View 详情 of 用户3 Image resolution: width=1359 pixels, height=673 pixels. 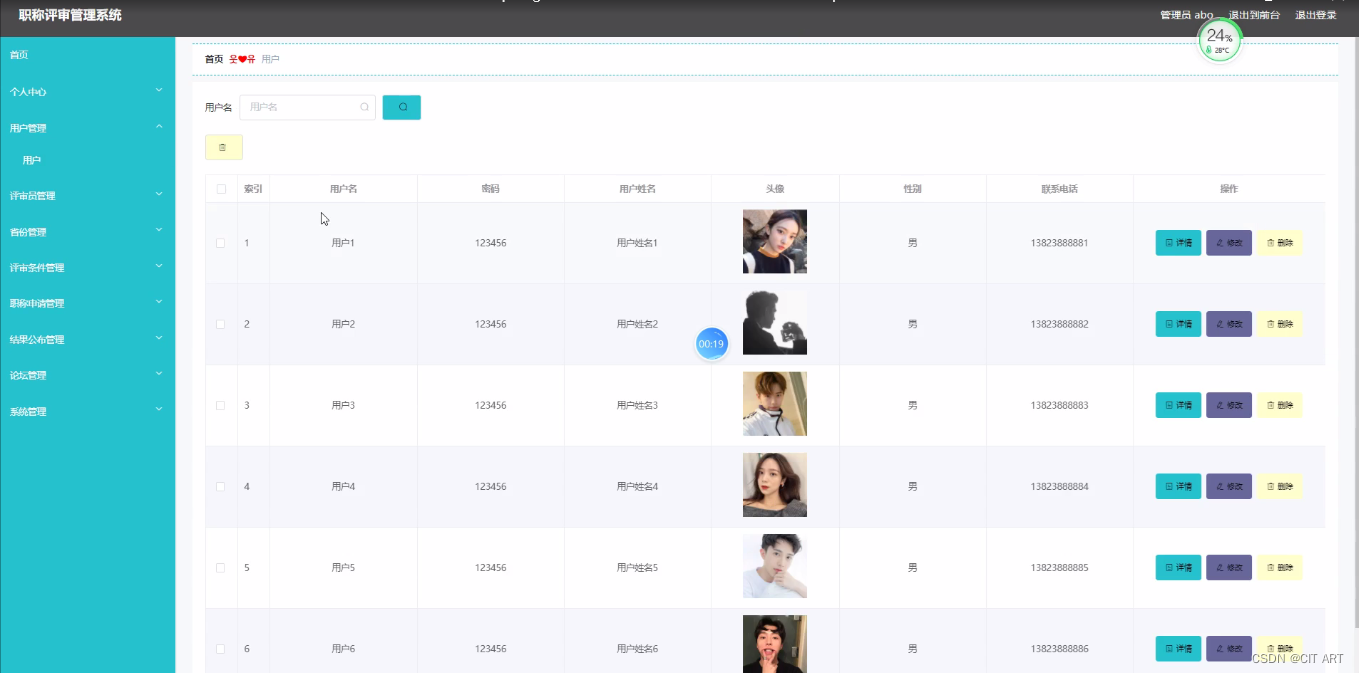[x=1178, y=405]
